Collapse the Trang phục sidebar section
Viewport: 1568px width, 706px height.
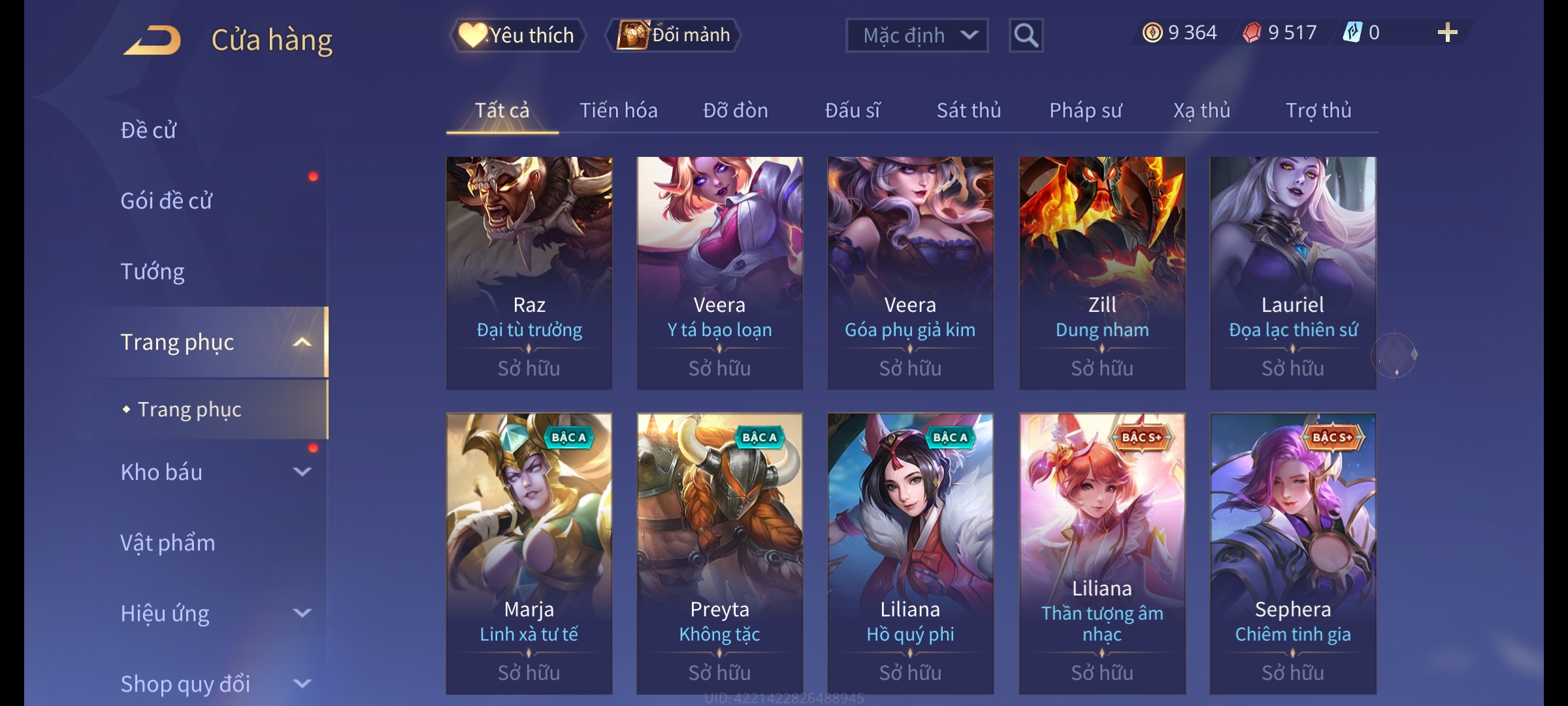pyautogui.click(x=302, y=342)
